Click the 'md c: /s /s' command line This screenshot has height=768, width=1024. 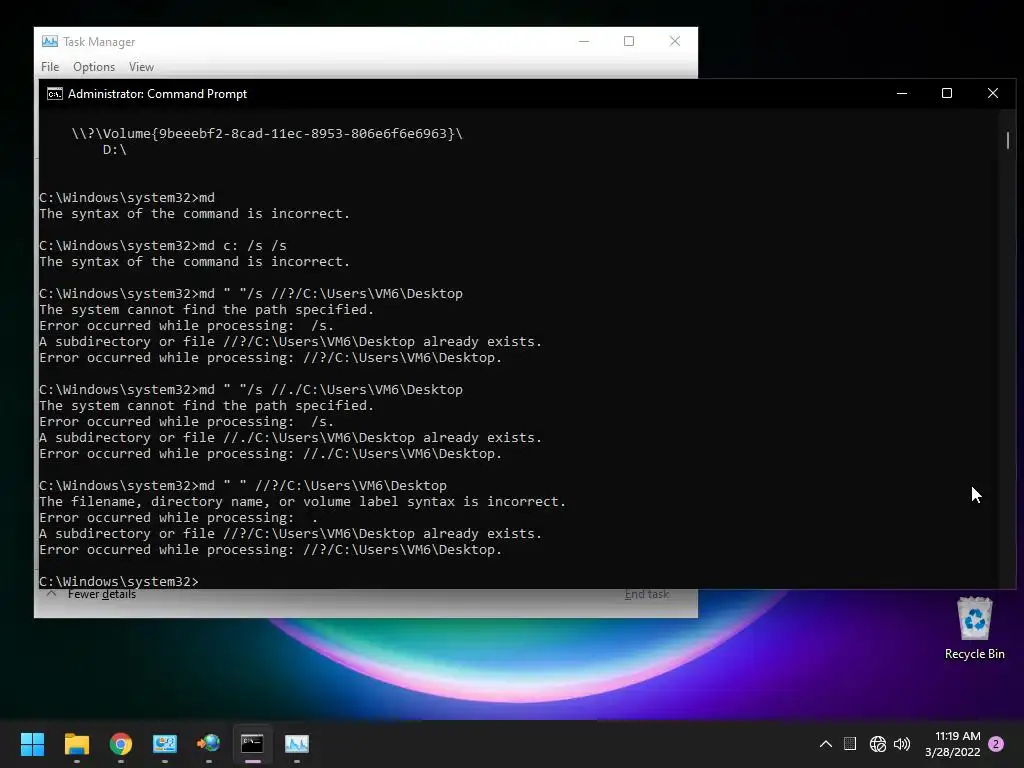click(x=163, y=246)
